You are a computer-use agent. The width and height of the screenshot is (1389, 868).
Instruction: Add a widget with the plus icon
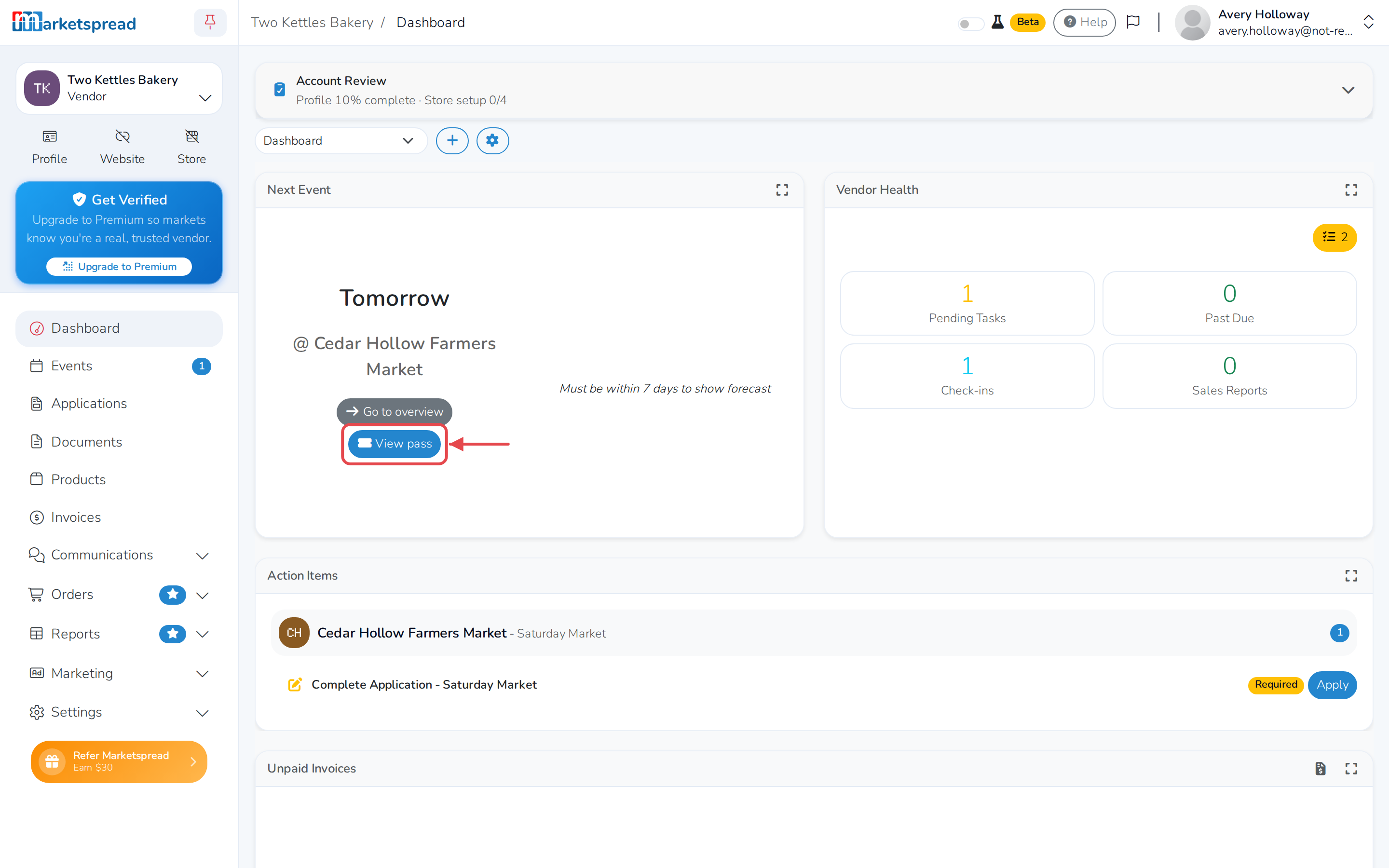[x=452, y=141]
